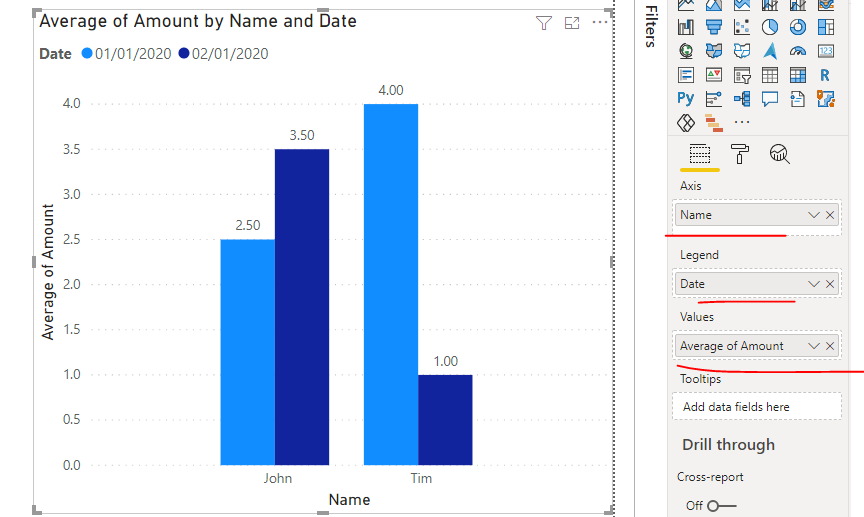
Task: Choose the ArcGIS Maps visual
Action: click(826, 99)
